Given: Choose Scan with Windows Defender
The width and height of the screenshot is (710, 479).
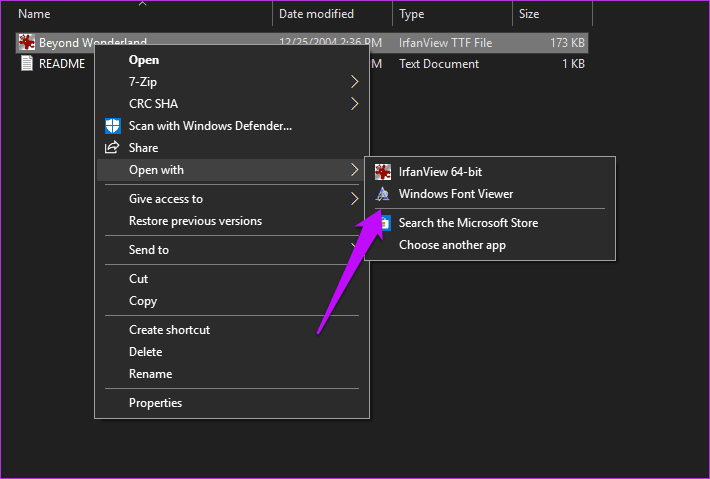Looking at the screenshot, I should click(232, 126).
